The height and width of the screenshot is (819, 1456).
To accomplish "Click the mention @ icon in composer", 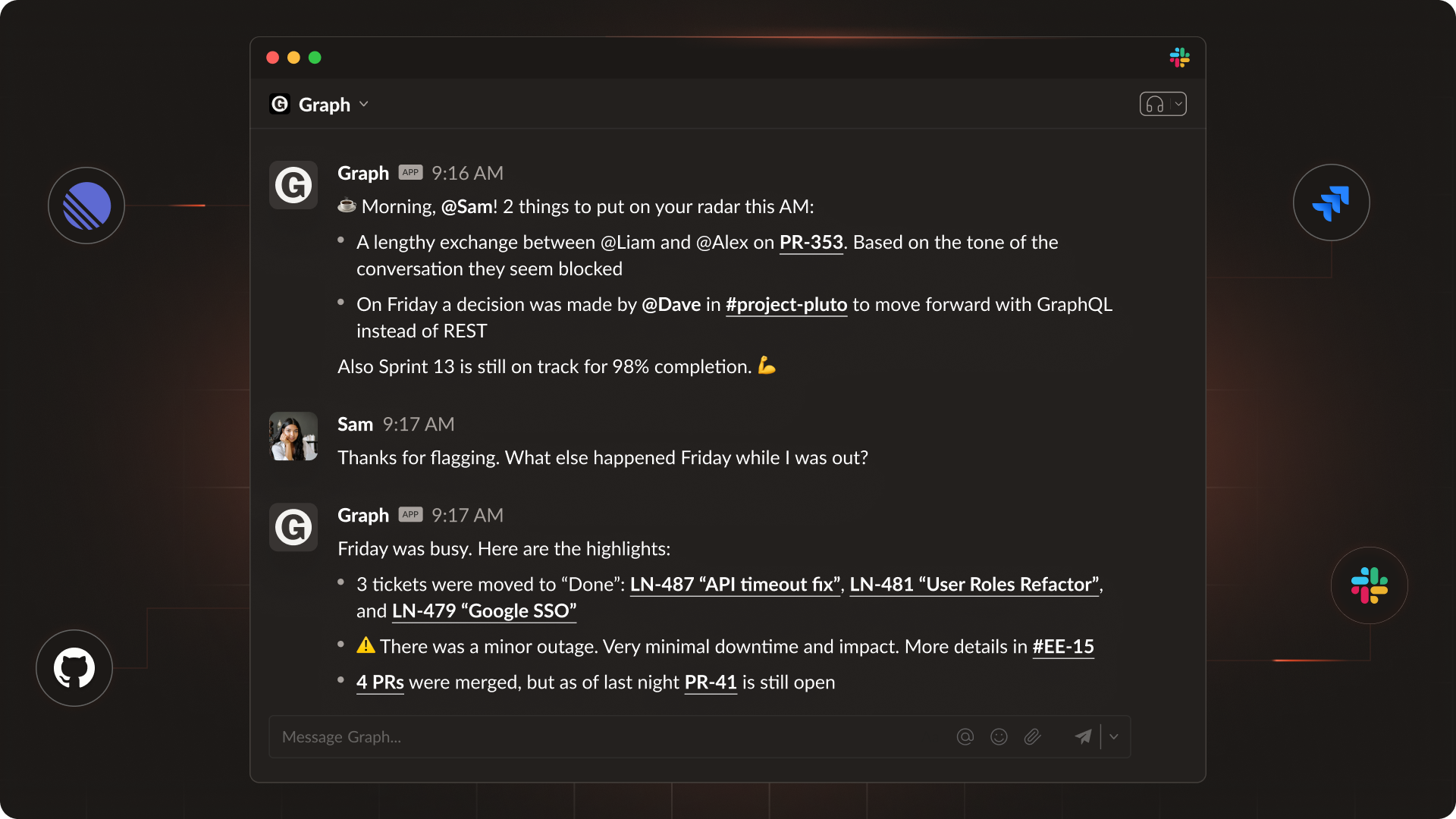I will (965, 736).
